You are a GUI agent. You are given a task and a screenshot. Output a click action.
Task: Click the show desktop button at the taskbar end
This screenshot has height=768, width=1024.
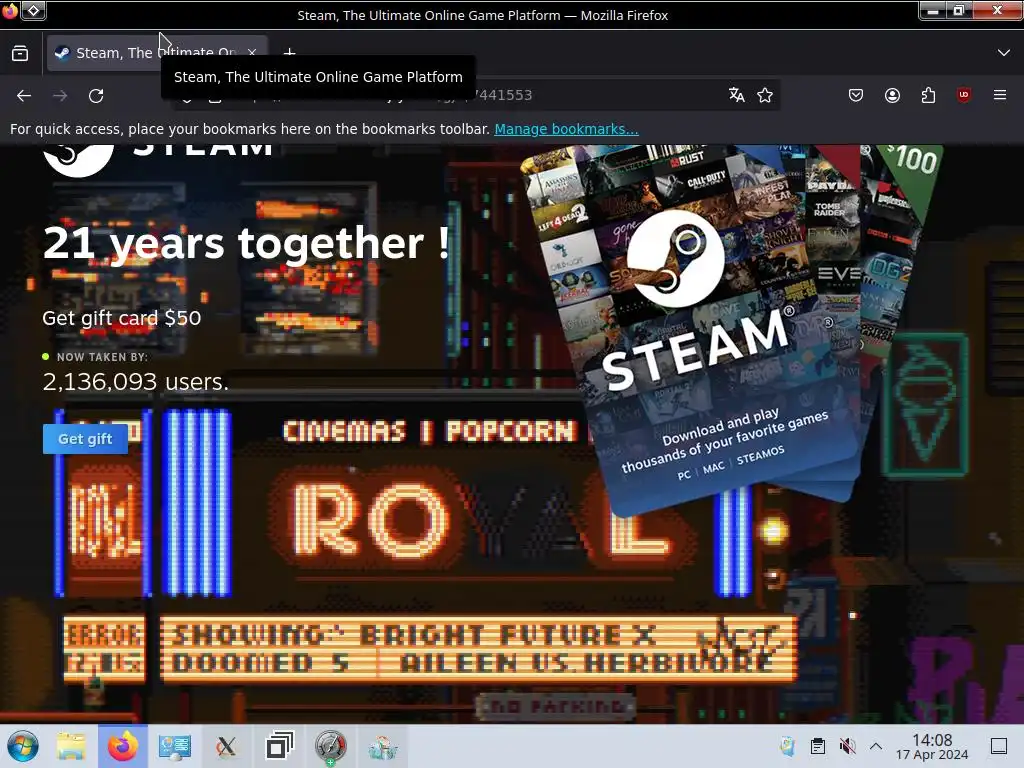point(999,746)
